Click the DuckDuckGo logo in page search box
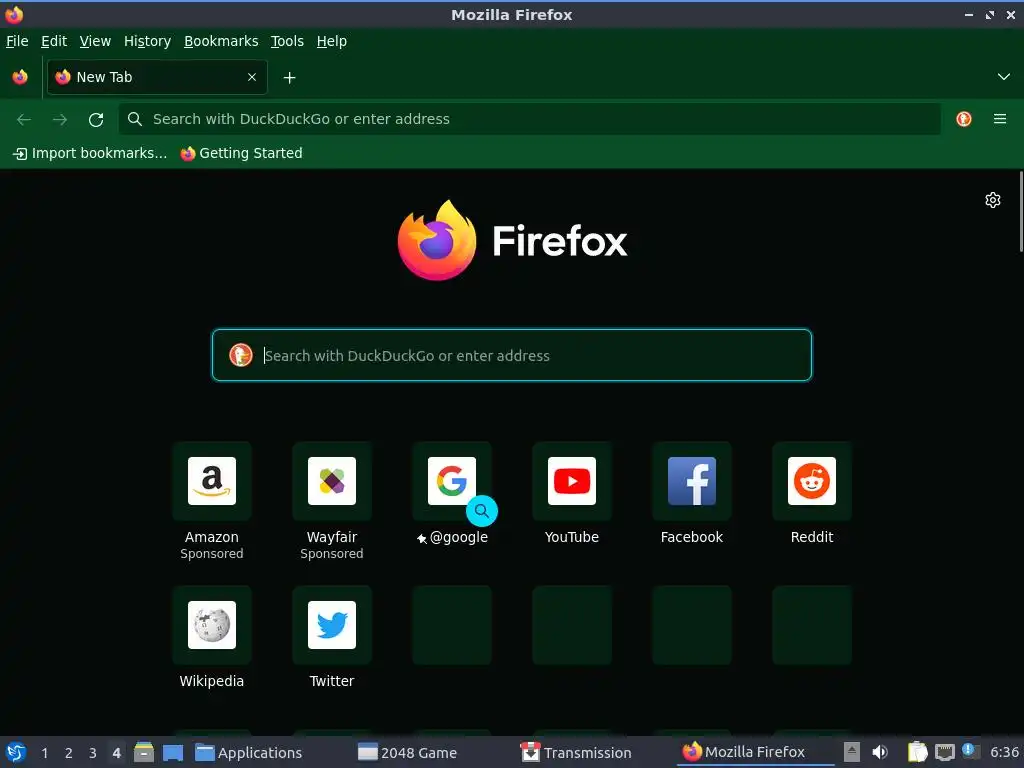The height and width of the screenshot is (768, 1024). tap(241, 355)
